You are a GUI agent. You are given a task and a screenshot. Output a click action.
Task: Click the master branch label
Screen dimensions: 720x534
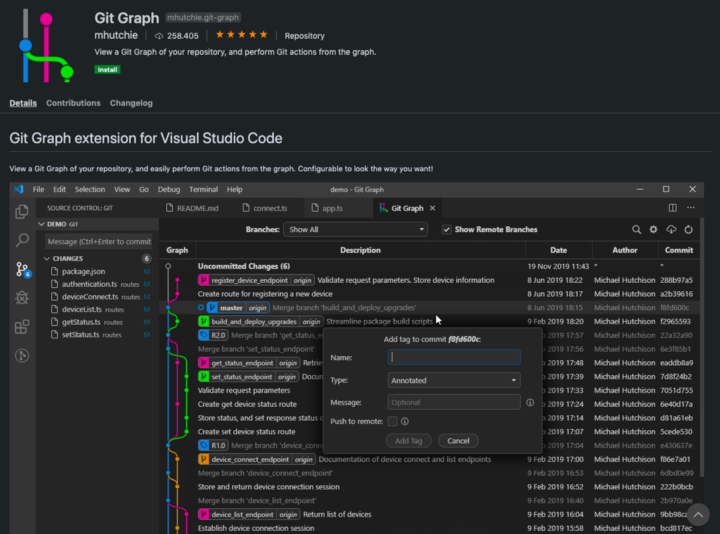pyautogui.click(x=231, y=308)
